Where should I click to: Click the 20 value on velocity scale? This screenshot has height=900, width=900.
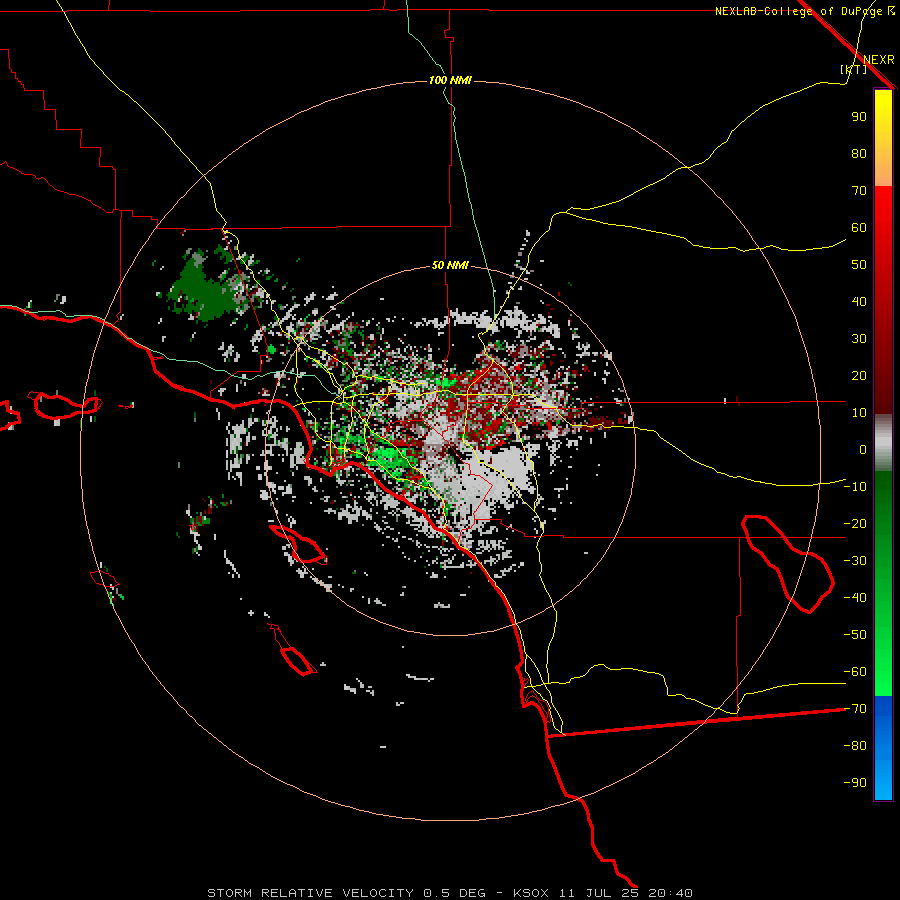point(859,376)
